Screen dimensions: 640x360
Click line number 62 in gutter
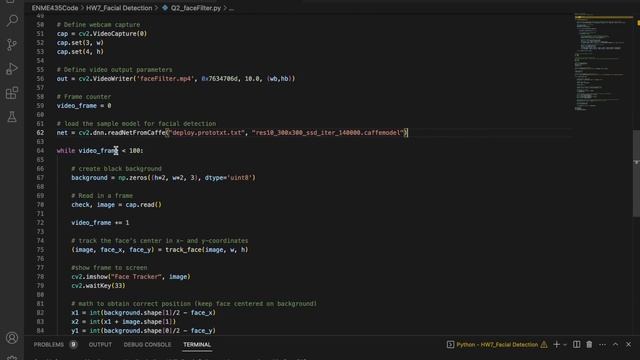[x=40, y=133]
